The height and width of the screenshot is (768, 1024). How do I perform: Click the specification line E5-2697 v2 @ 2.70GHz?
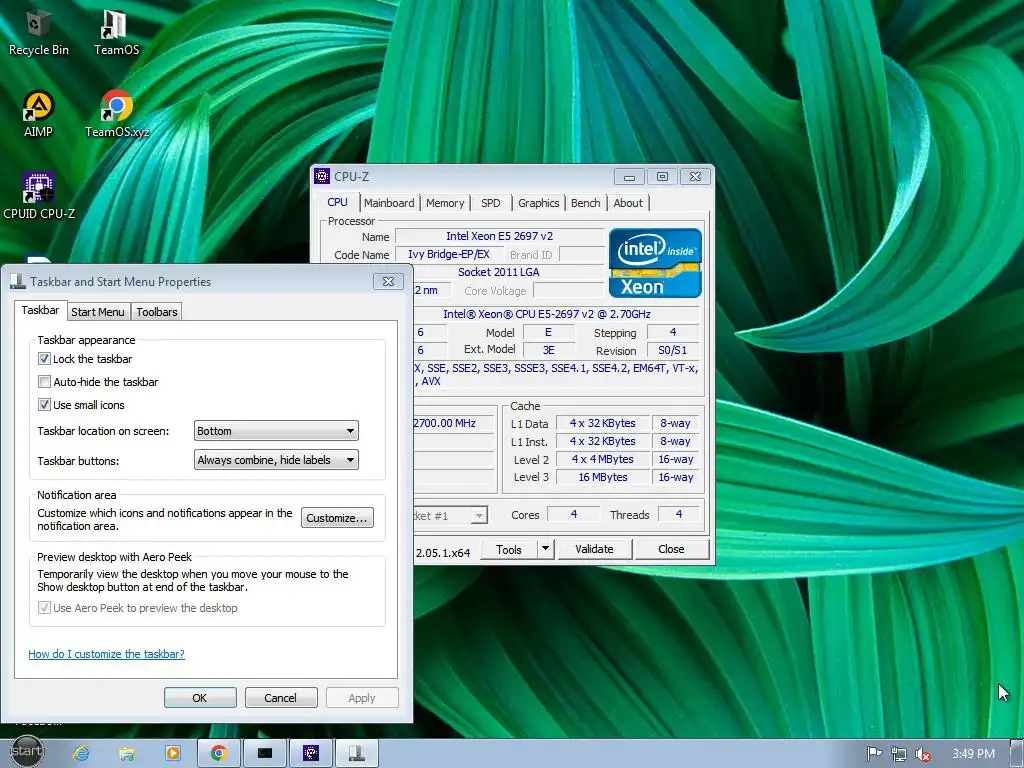pos(547,314)
